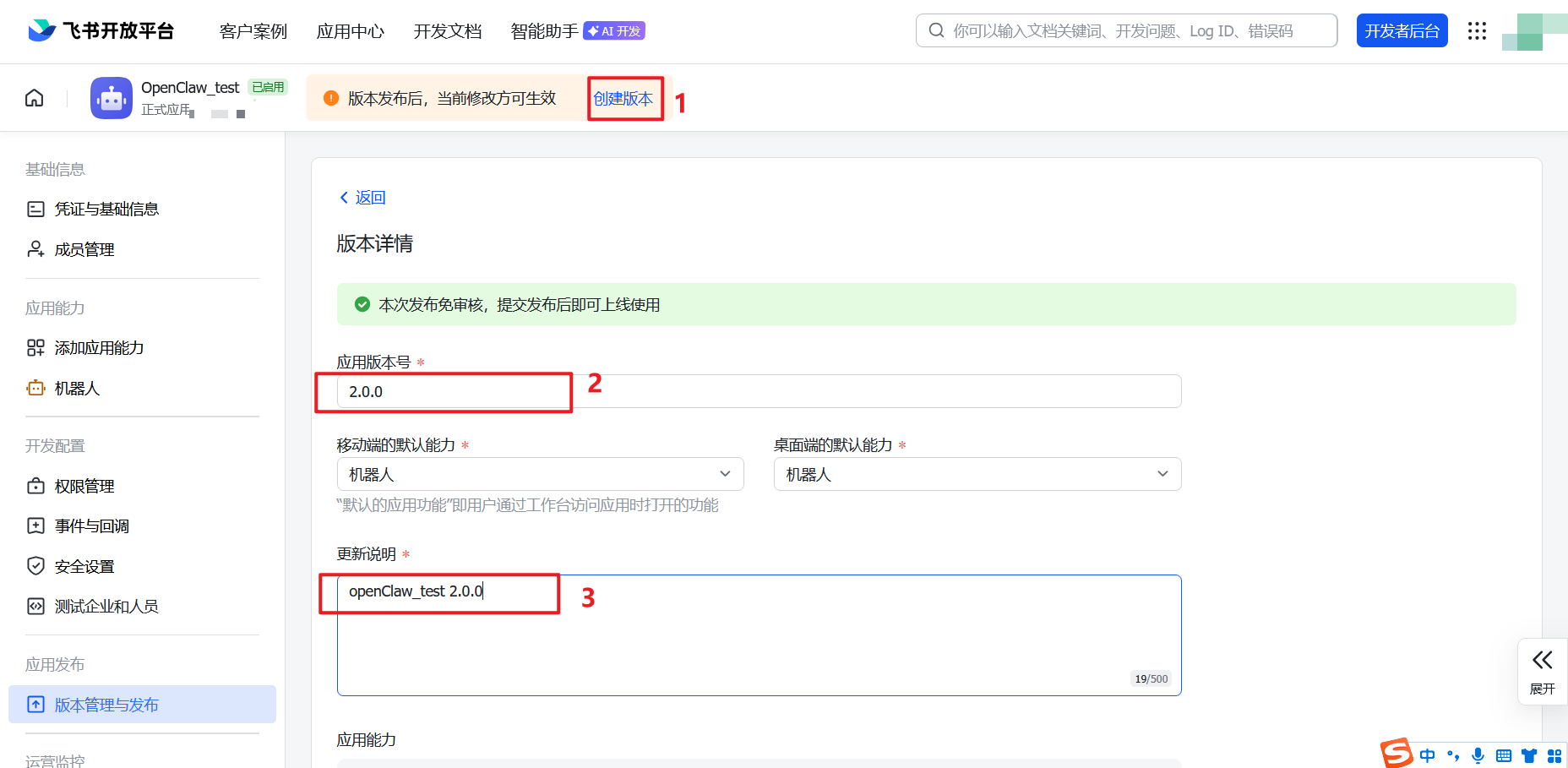
Task: Select the 版本管理与发布 upload icon
Action: tap(35, 704)
